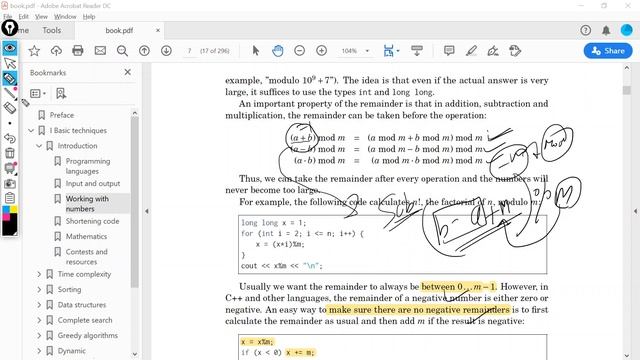
Task: Open the notifications bell
Action: point(606,30)
